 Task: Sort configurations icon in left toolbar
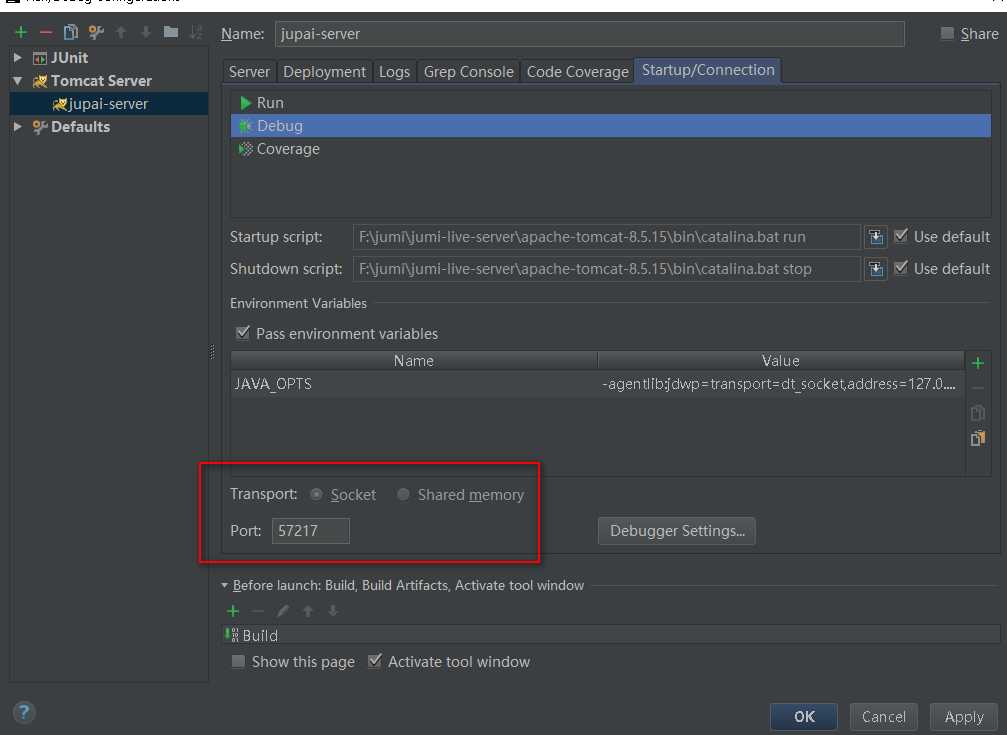coord(196,32)
